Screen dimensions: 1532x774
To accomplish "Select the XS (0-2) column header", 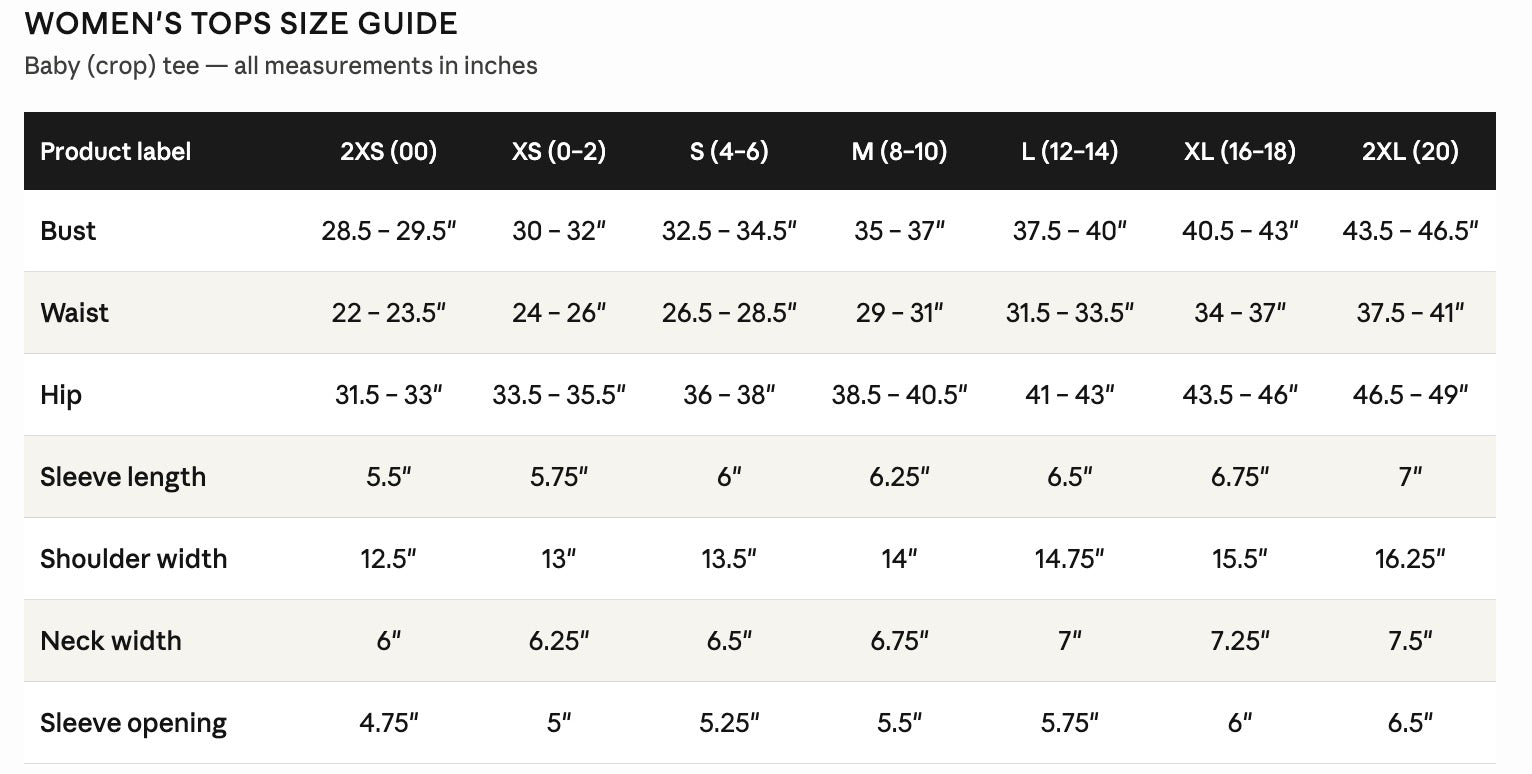I will [x=559, y=152].
